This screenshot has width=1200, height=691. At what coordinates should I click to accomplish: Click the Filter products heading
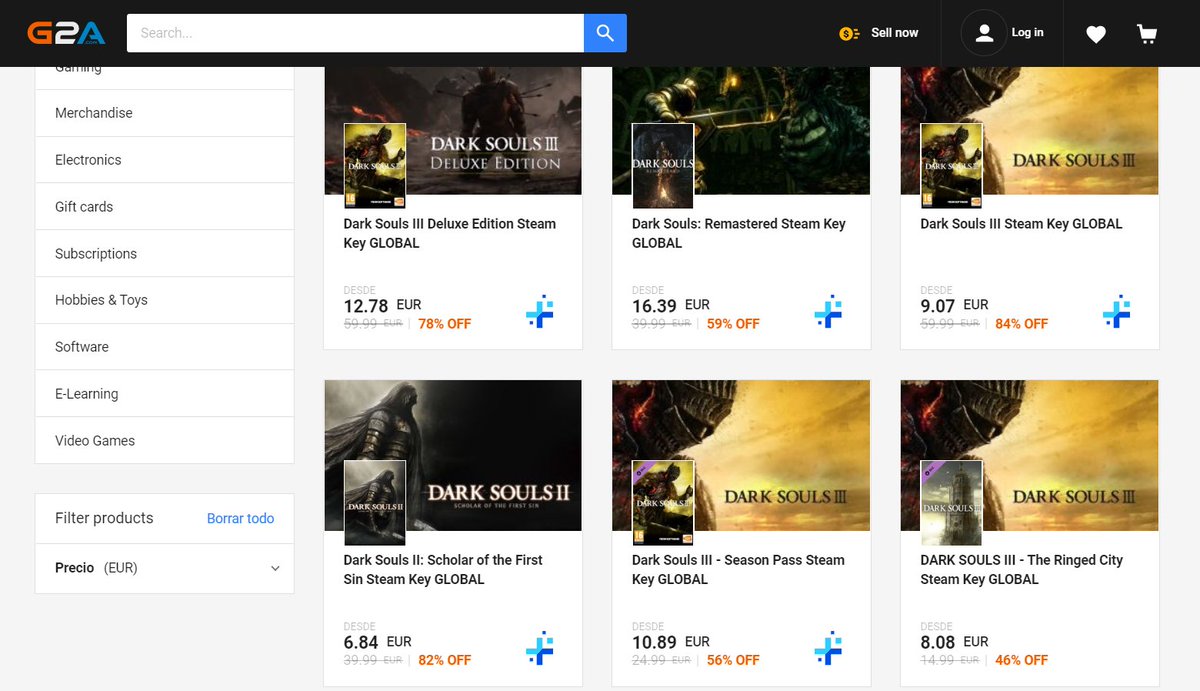tap(104, 518)
